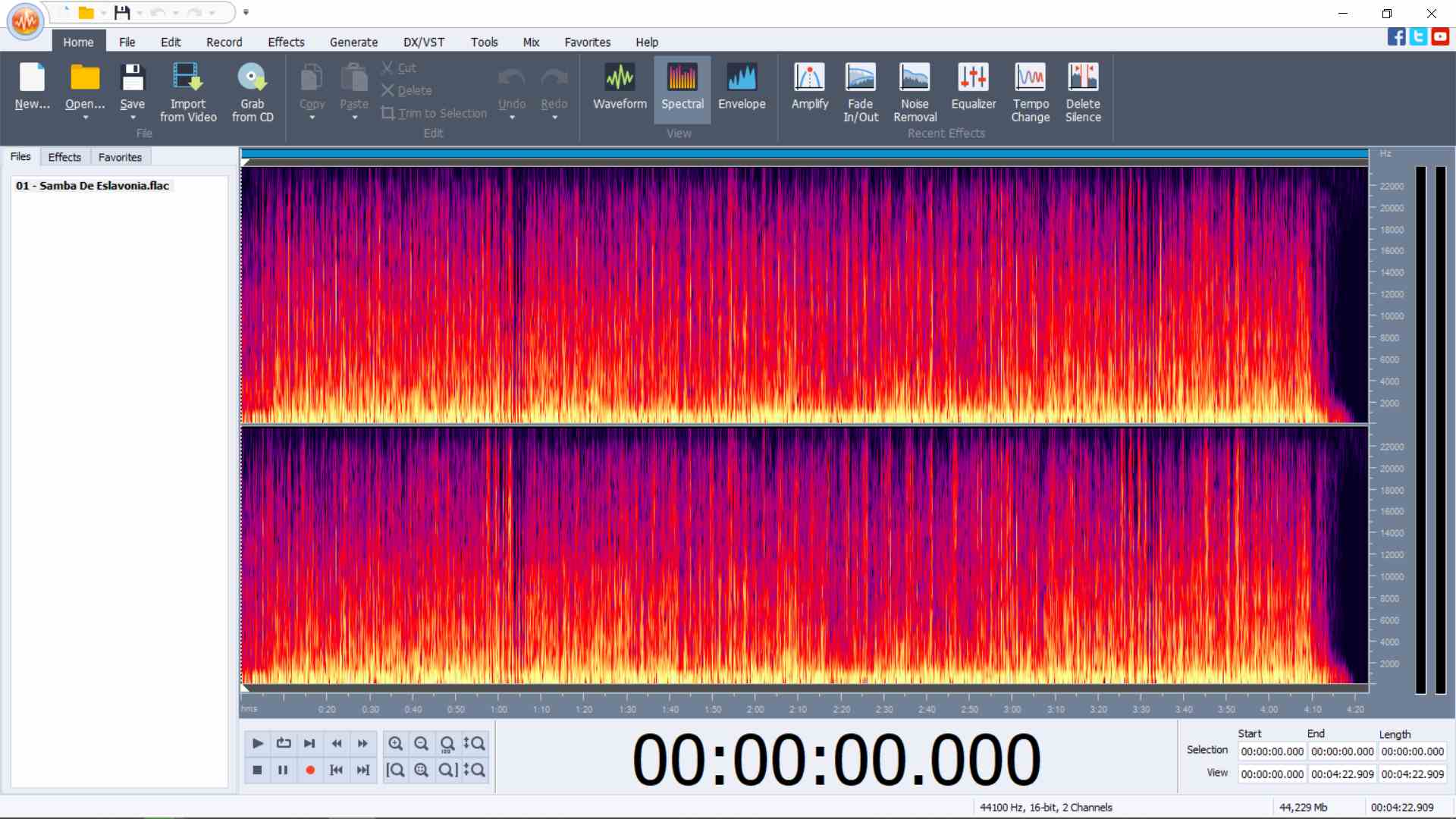The height and width of the screenshot is (819, 1456).
Task: Switch to the Favorites panel tab
Action: pos(120,157)
